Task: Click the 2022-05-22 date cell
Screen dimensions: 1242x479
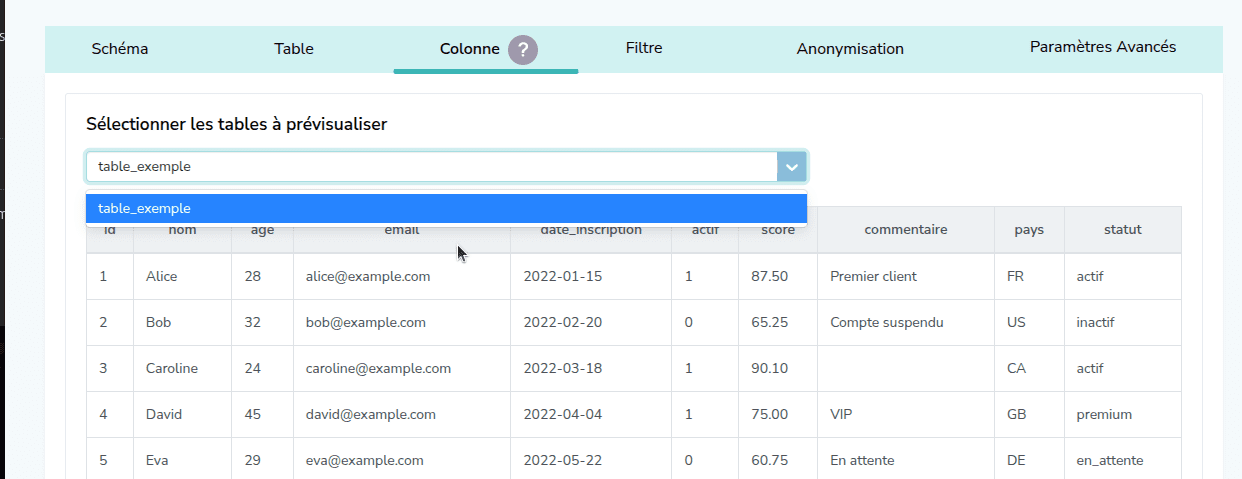Action: pos(563,460)
